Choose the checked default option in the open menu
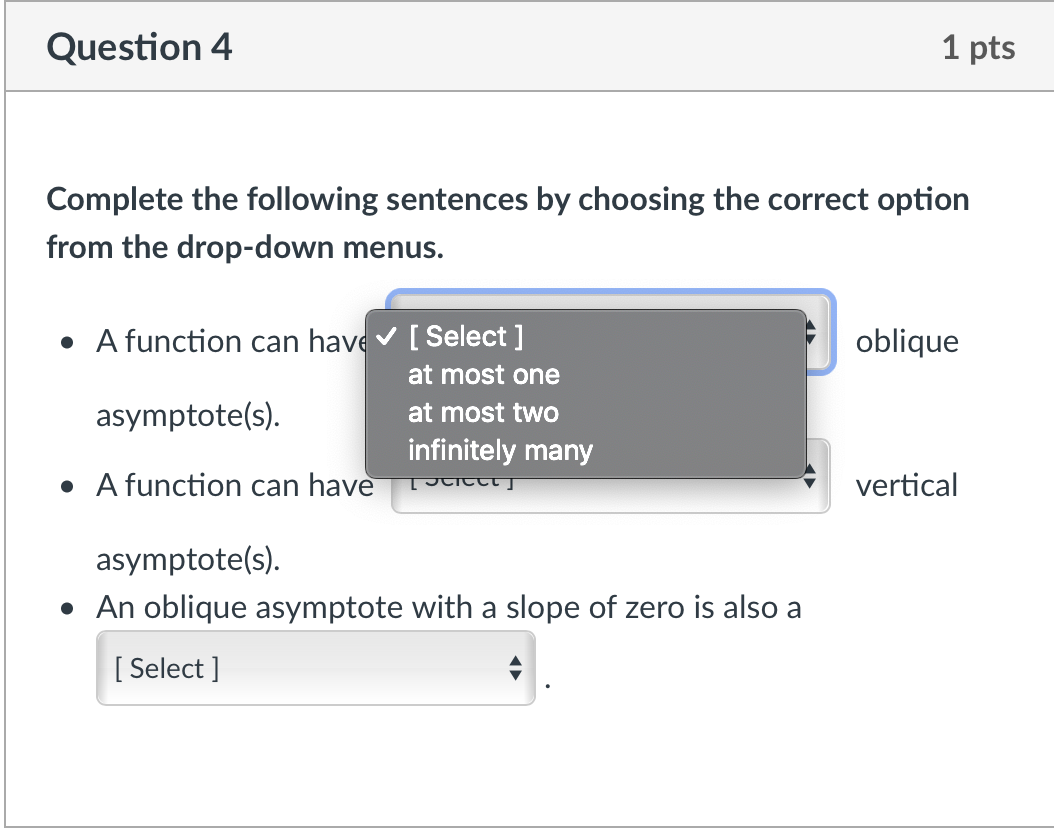Image resolution: width=1054 pixels, height=836 pixels. (x=465, y=336)
